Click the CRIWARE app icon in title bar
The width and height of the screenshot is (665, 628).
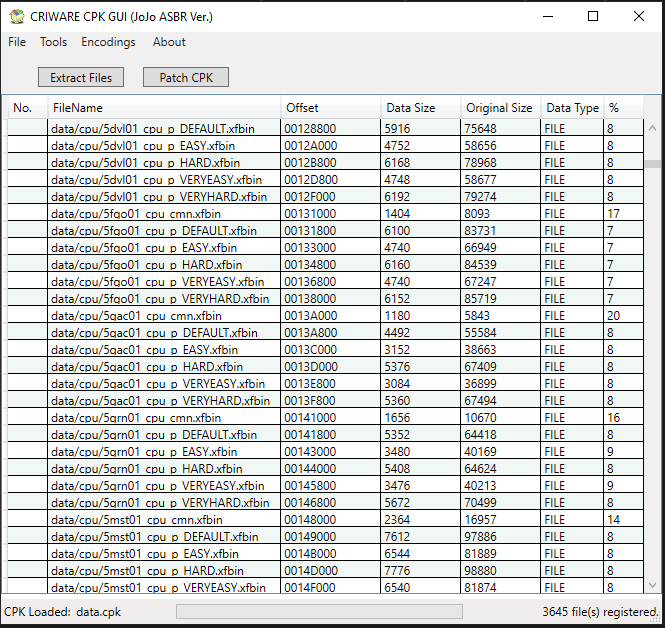click(17, 17)
